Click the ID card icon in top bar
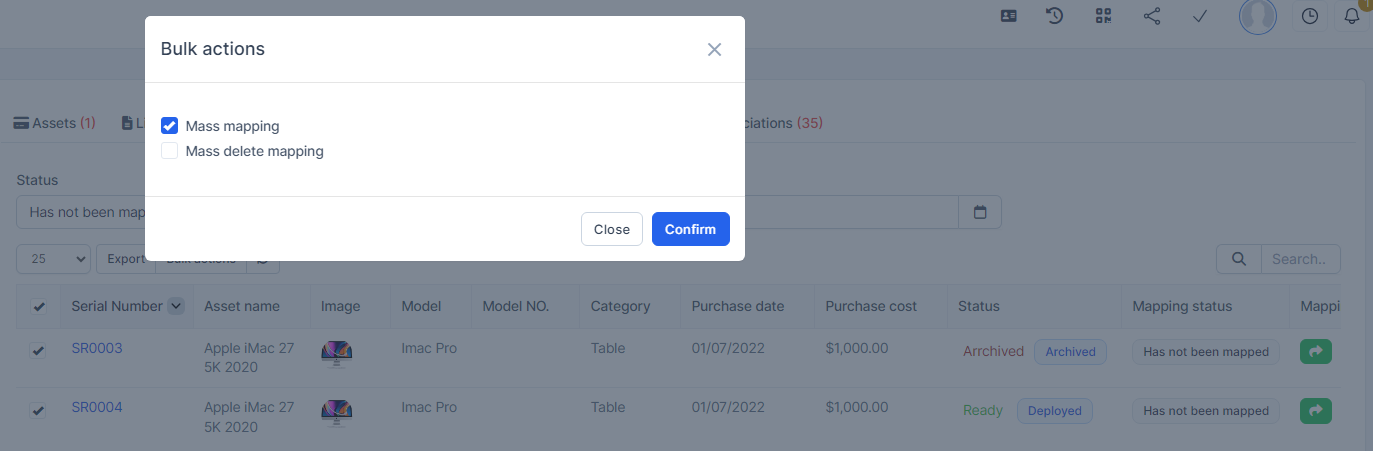Screen dimensions: 1373x451 pos(1009,16)
